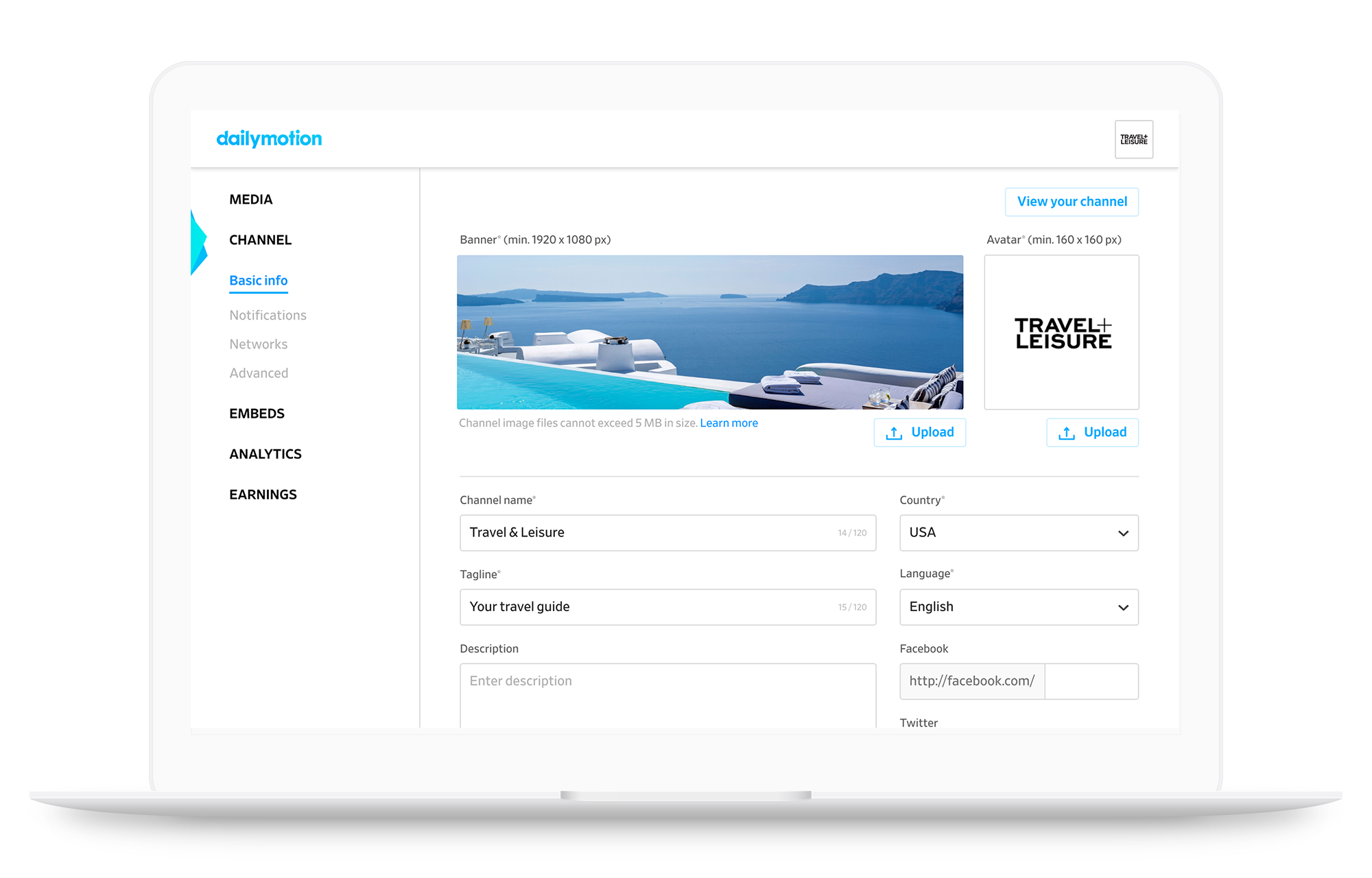Viewport: 1372px width, 878px height.
Task: Go to Networks sub-item
Action: point(258,344)
